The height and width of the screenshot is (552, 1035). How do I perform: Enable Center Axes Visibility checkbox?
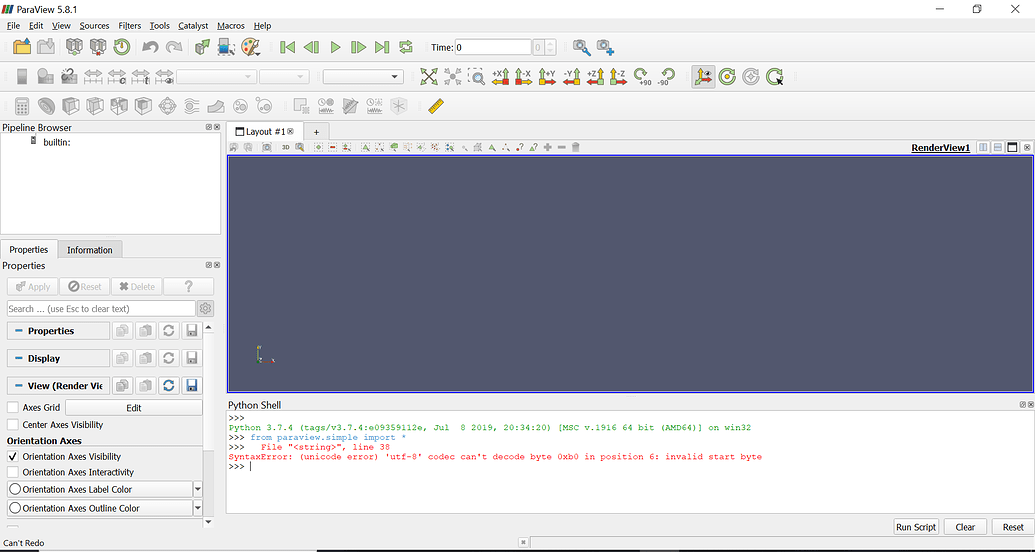(13, 425)
